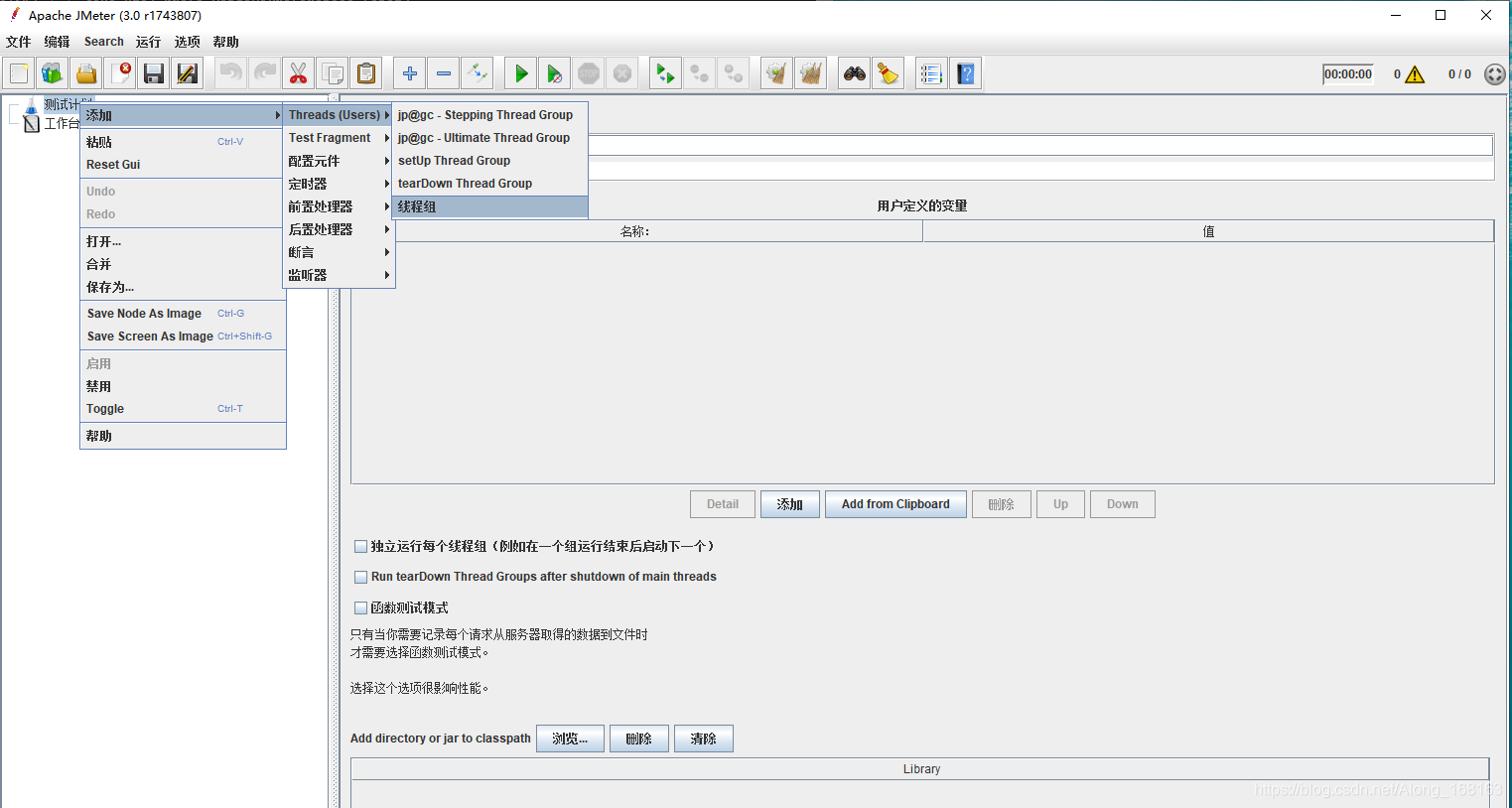Collapse all nodes with minus icon
Viewport: 1512px width, 808px height.
(x=443, y=73)
